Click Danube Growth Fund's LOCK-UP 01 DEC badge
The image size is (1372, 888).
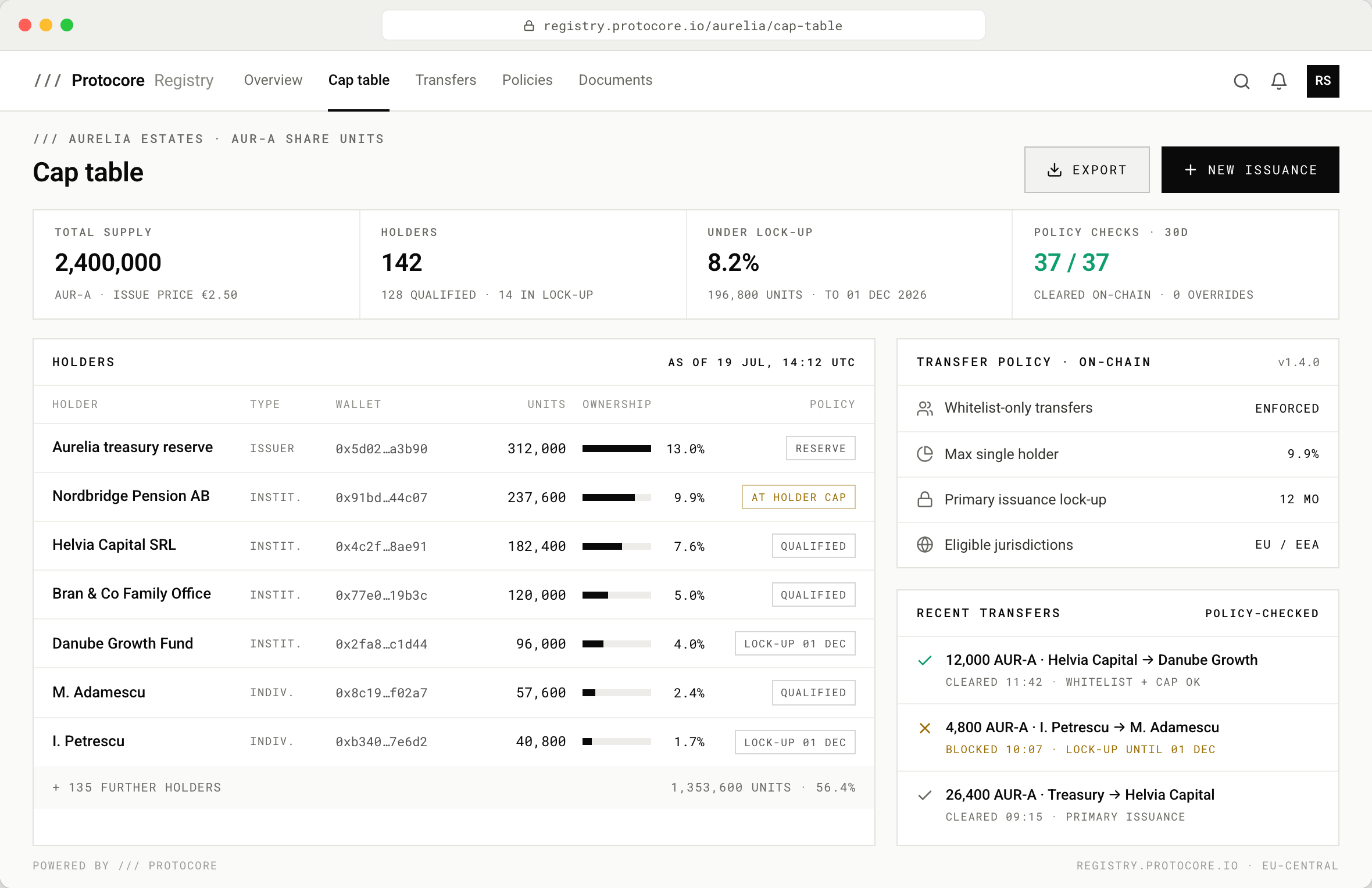(795, 643)
